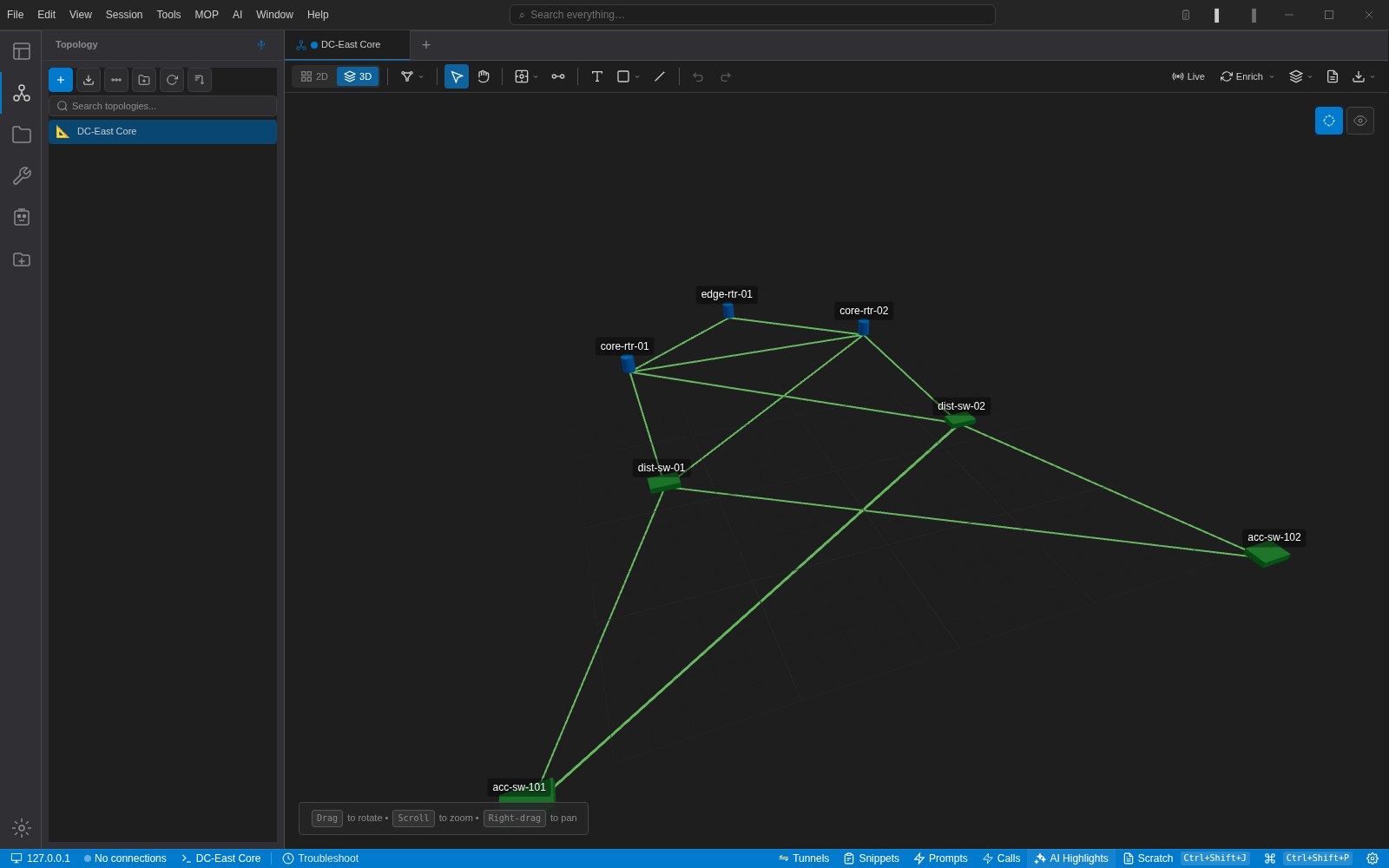This screenshot has height=868, width=1389.
Task: Open the Session menu
Action: [124, 15]
